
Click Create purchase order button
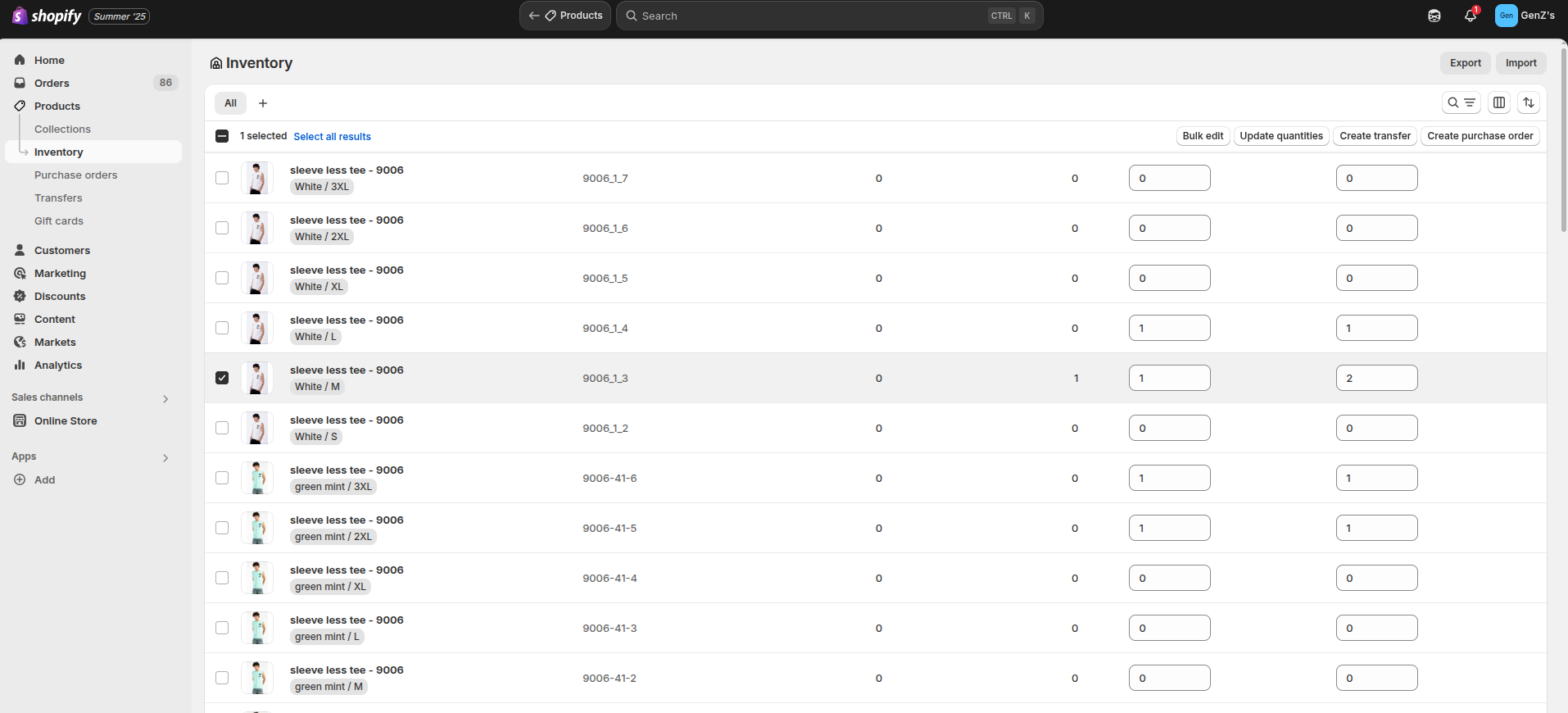(1480, 136)
